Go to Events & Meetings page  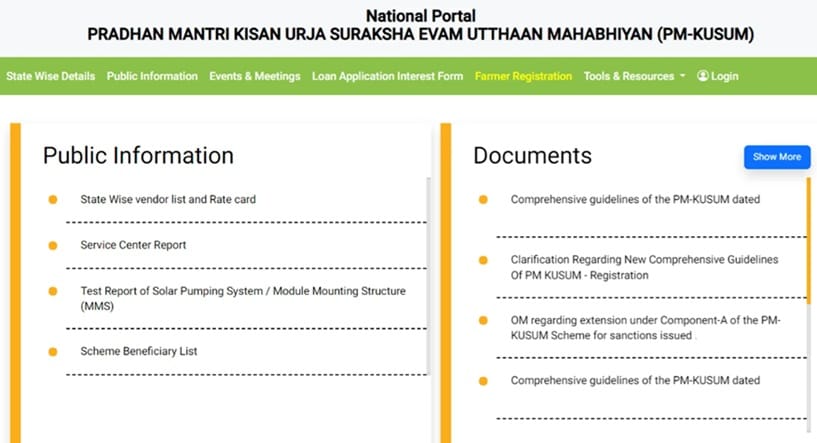[x=255, y=76]
